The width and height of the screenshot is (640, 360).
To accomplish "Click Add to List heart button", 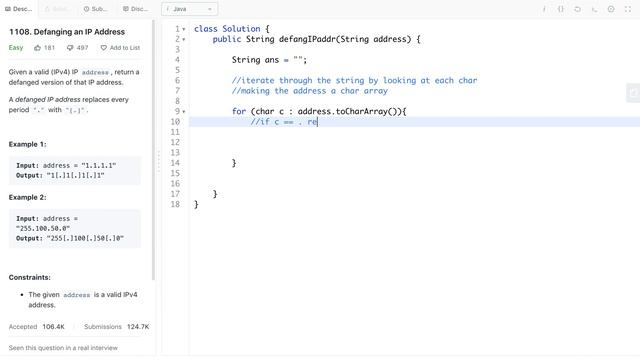I will (x=120, y=48).
